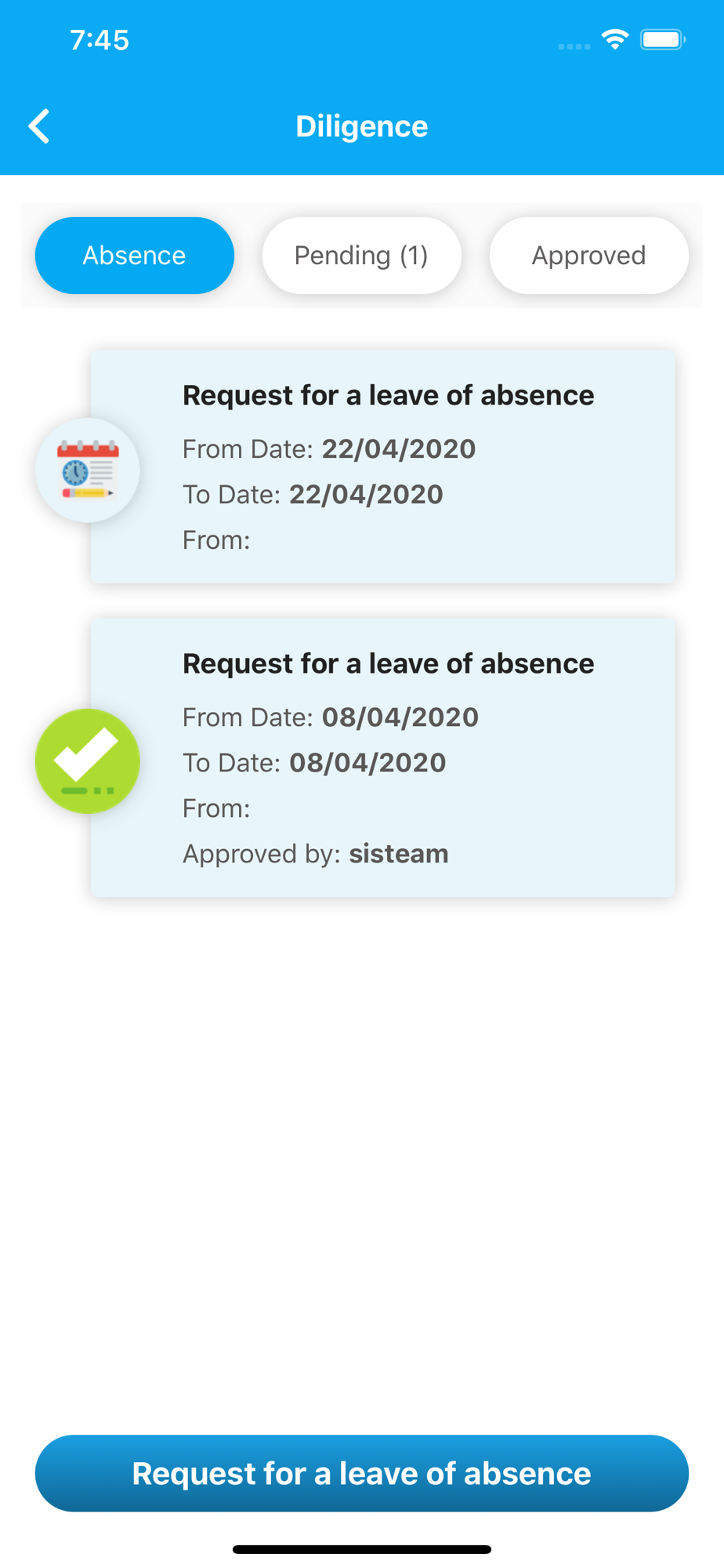
Task: Tap the battery indicator icon
Action: pyautogui.click(x=662, y=39)
